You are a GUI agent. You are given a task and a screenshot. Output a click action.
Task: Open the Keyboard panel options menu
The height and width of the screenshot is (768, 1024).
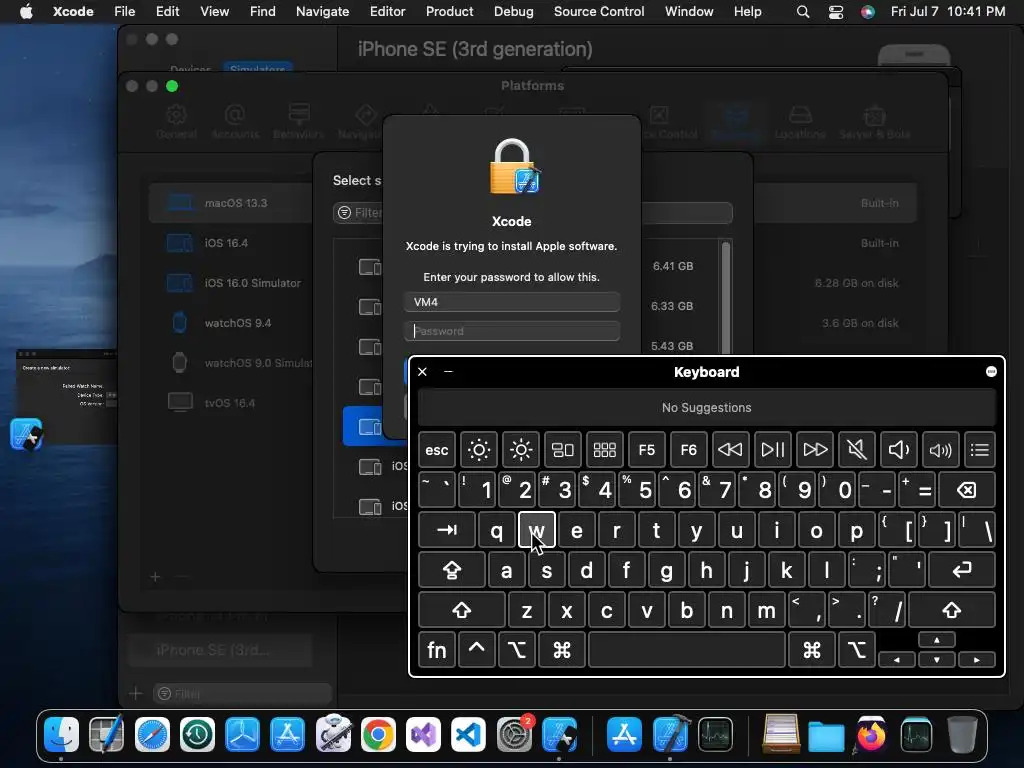991,372
